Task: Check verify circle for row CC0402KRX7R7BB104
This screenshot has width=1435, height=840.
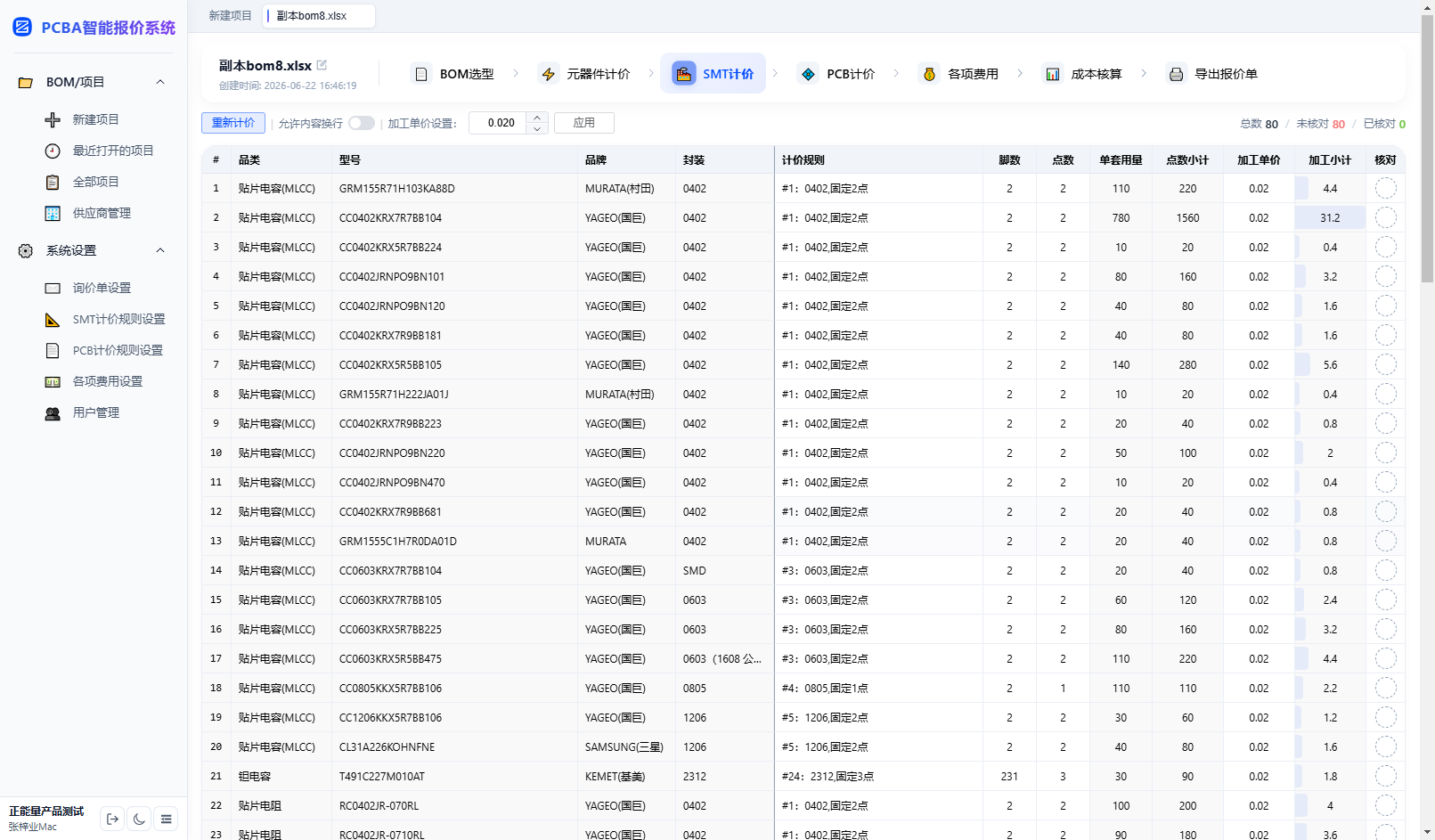Action: click(x=1386, y=217)
